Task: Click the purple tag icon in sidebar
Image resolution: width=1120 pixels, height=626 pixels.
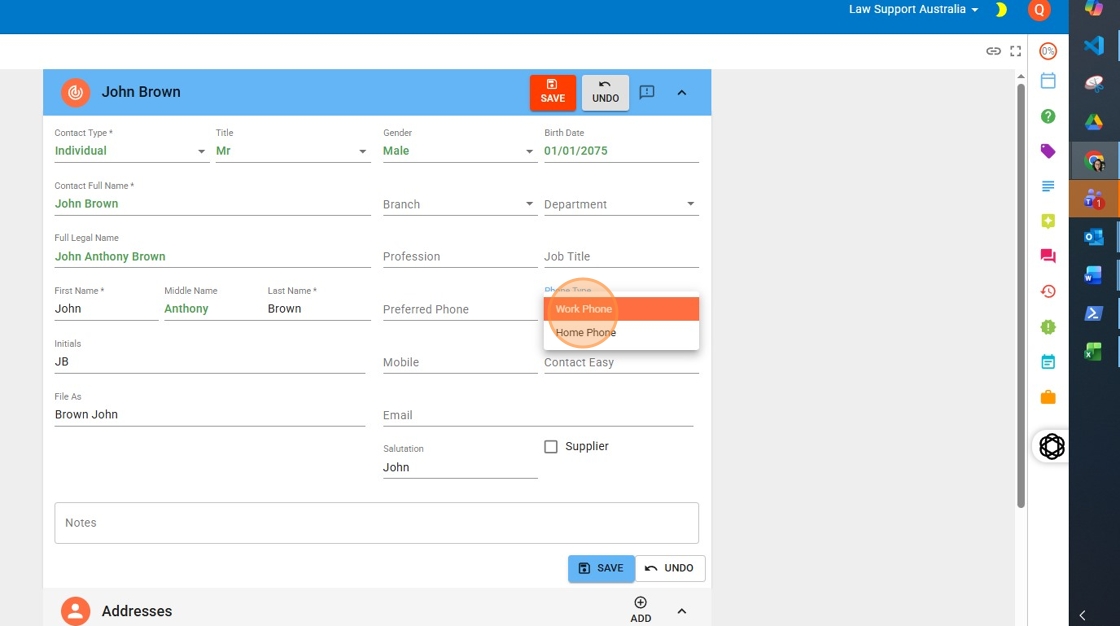Action: 1048,151
